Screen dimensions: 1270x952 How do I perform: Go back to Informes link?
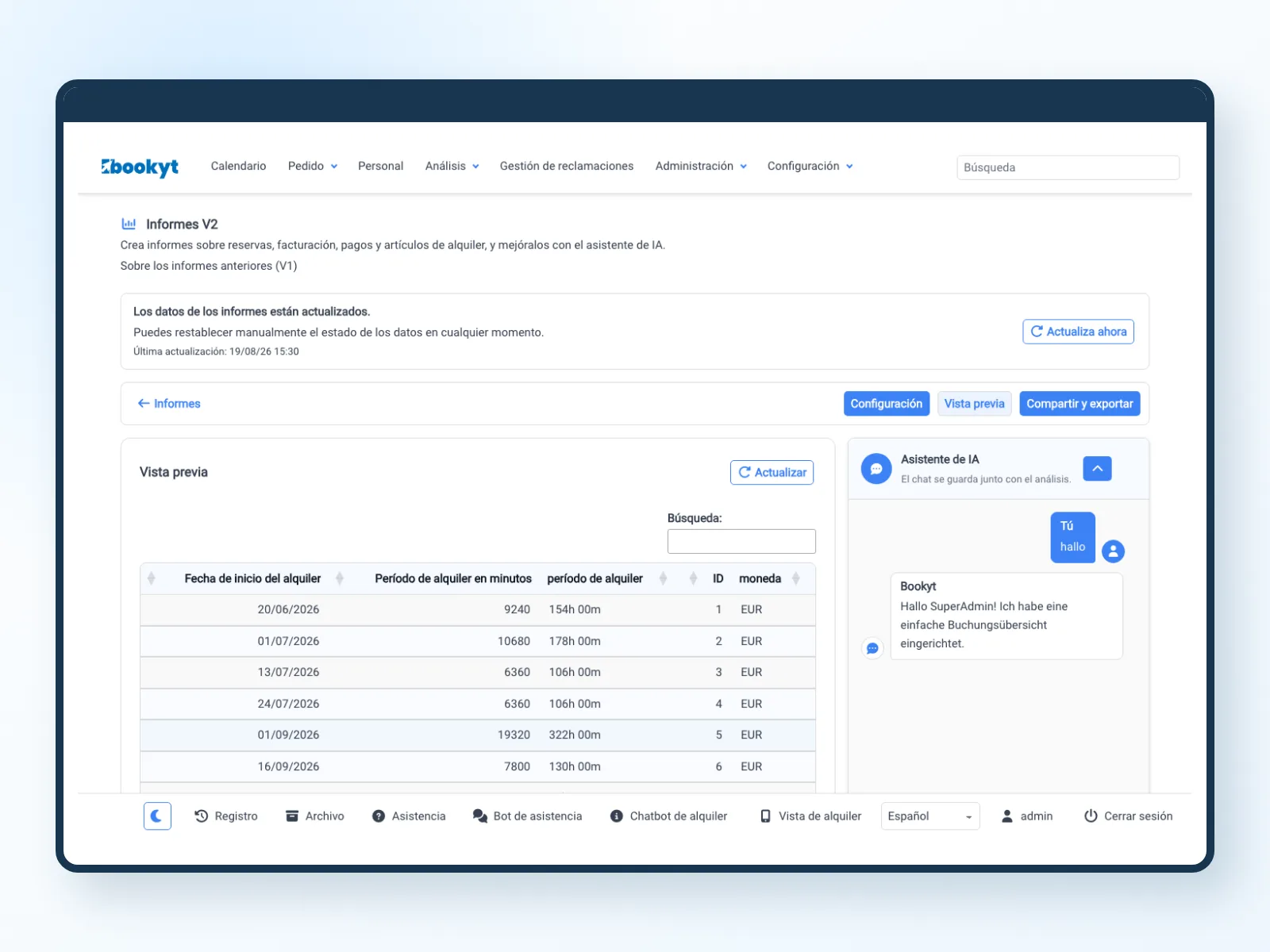pyautogui.click(x=169, y=404)
